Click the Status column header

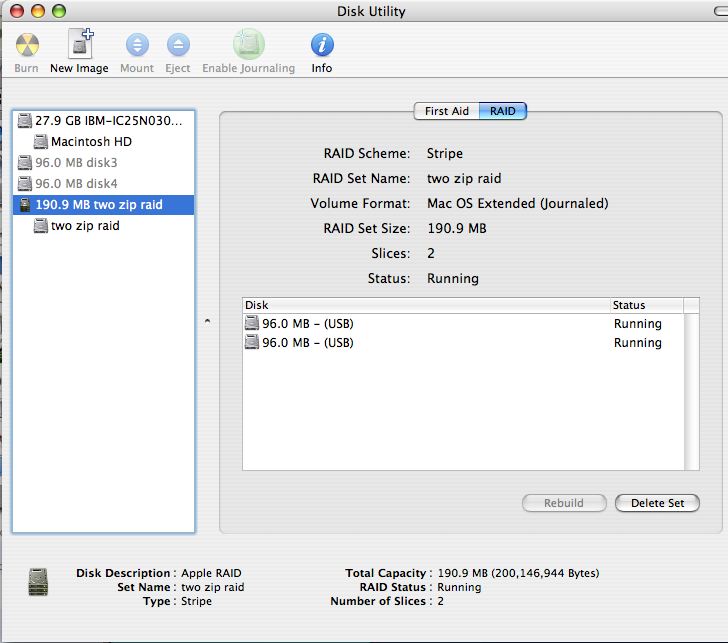646,305
